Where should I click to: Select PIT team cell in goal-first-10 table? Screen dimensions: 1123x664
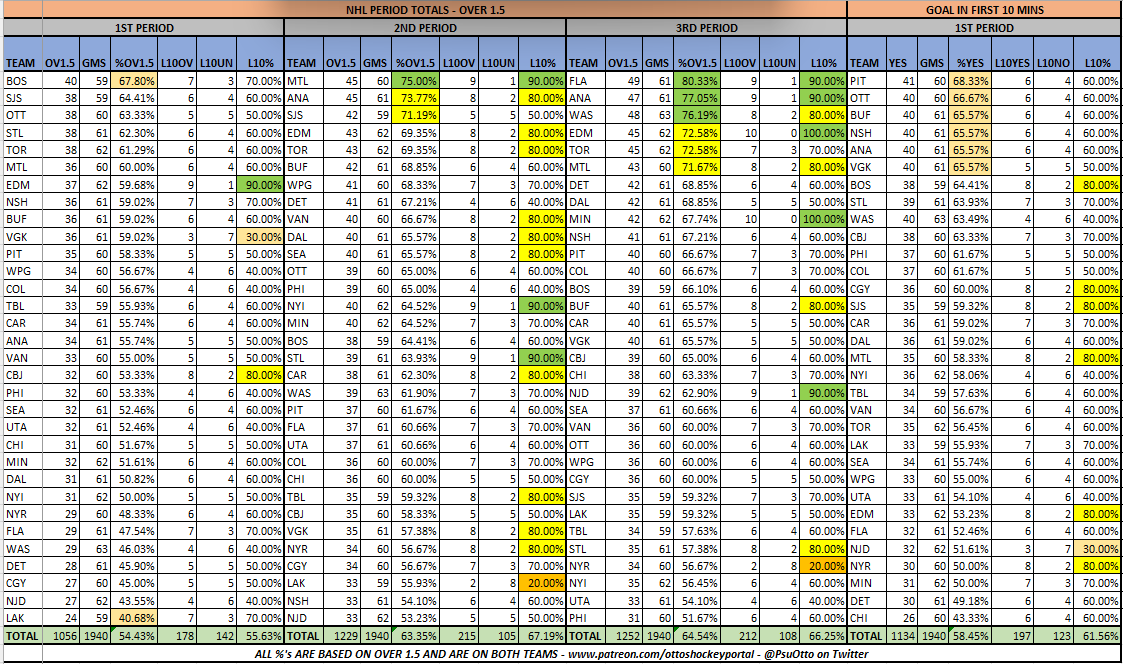coord(866,81)
